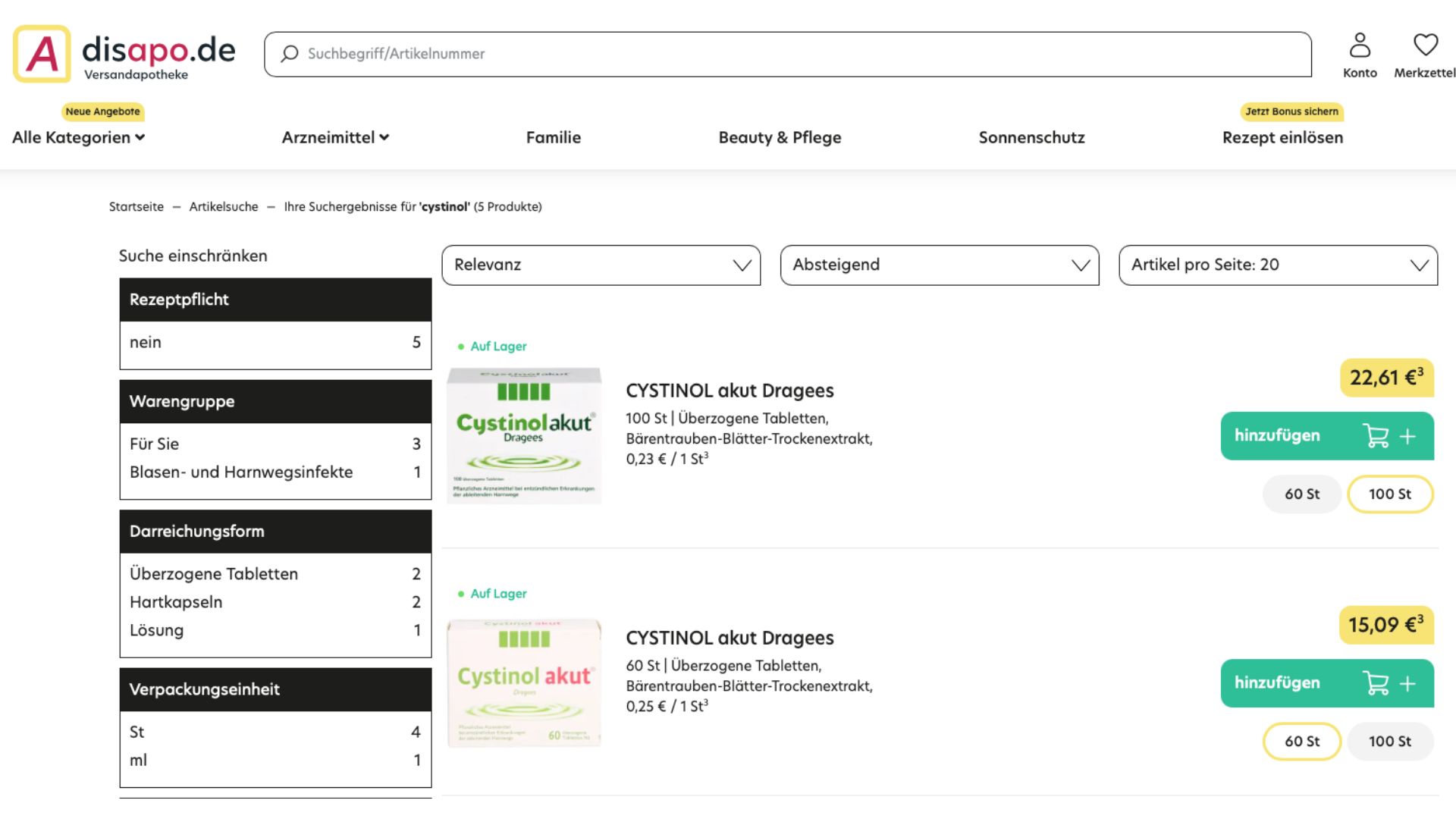Select 100 St size for second product
1456x819 pixels.
pos(1389,741)
